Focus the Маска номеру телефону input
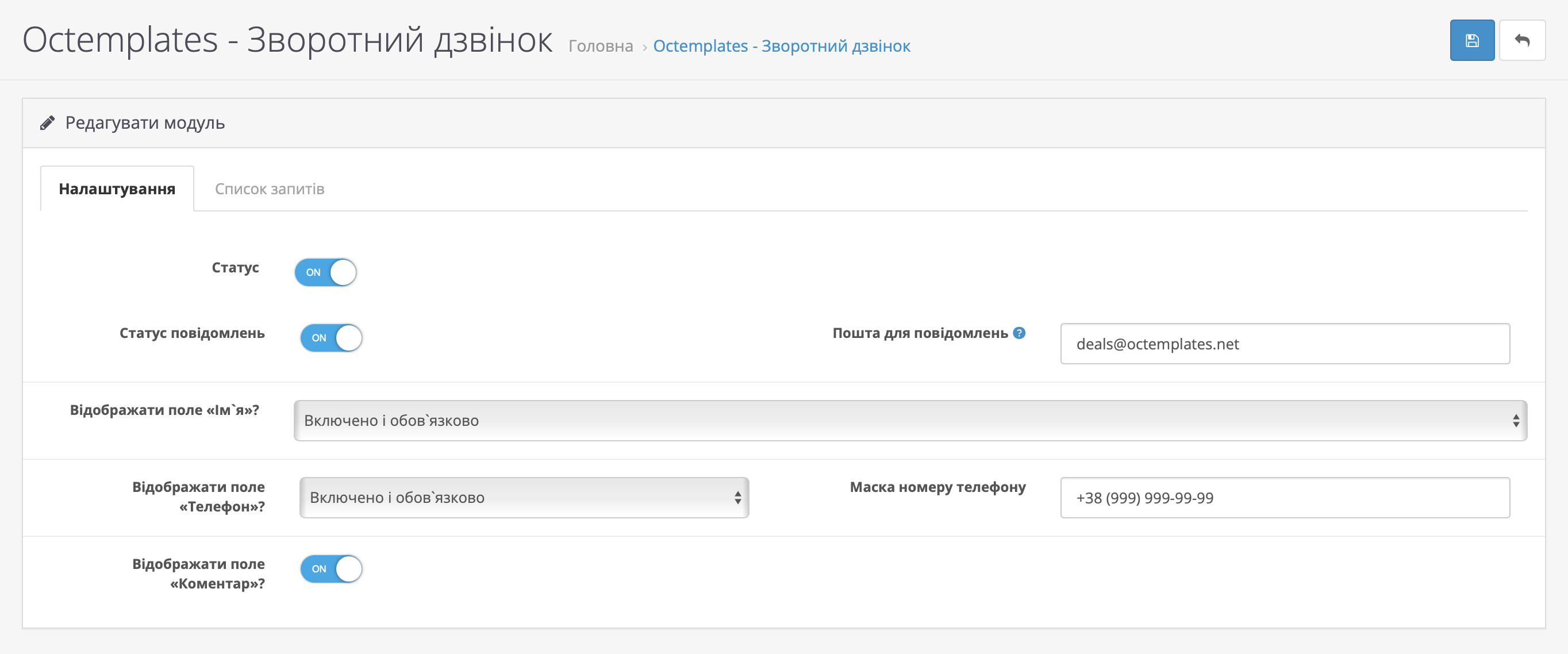 [1285, 498]
